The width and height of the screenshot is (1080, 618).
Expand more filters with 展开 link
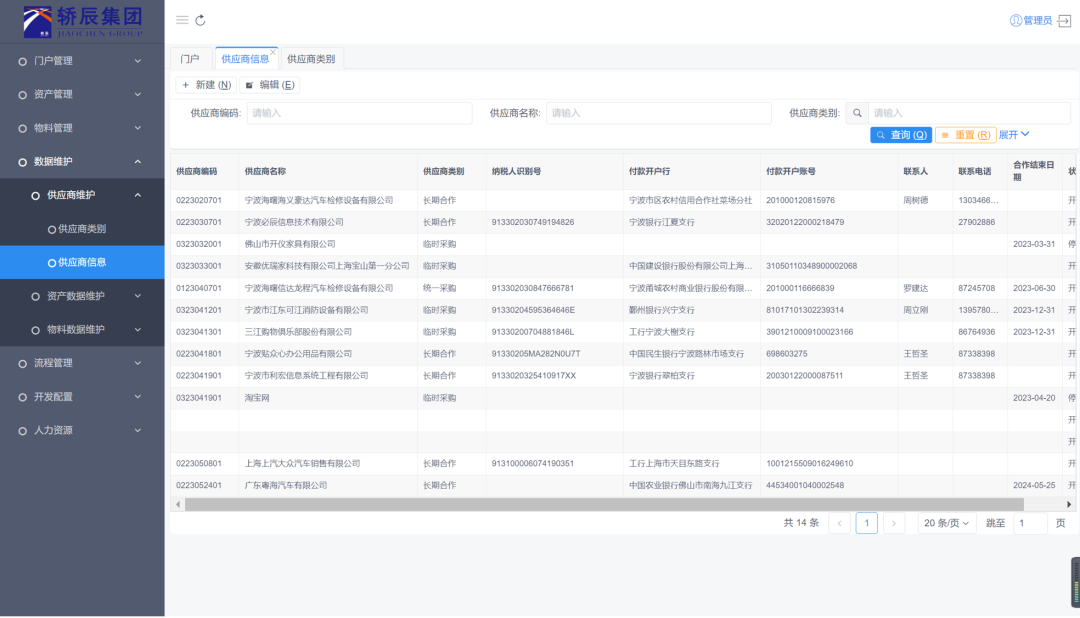click(x=1014, y=134)
